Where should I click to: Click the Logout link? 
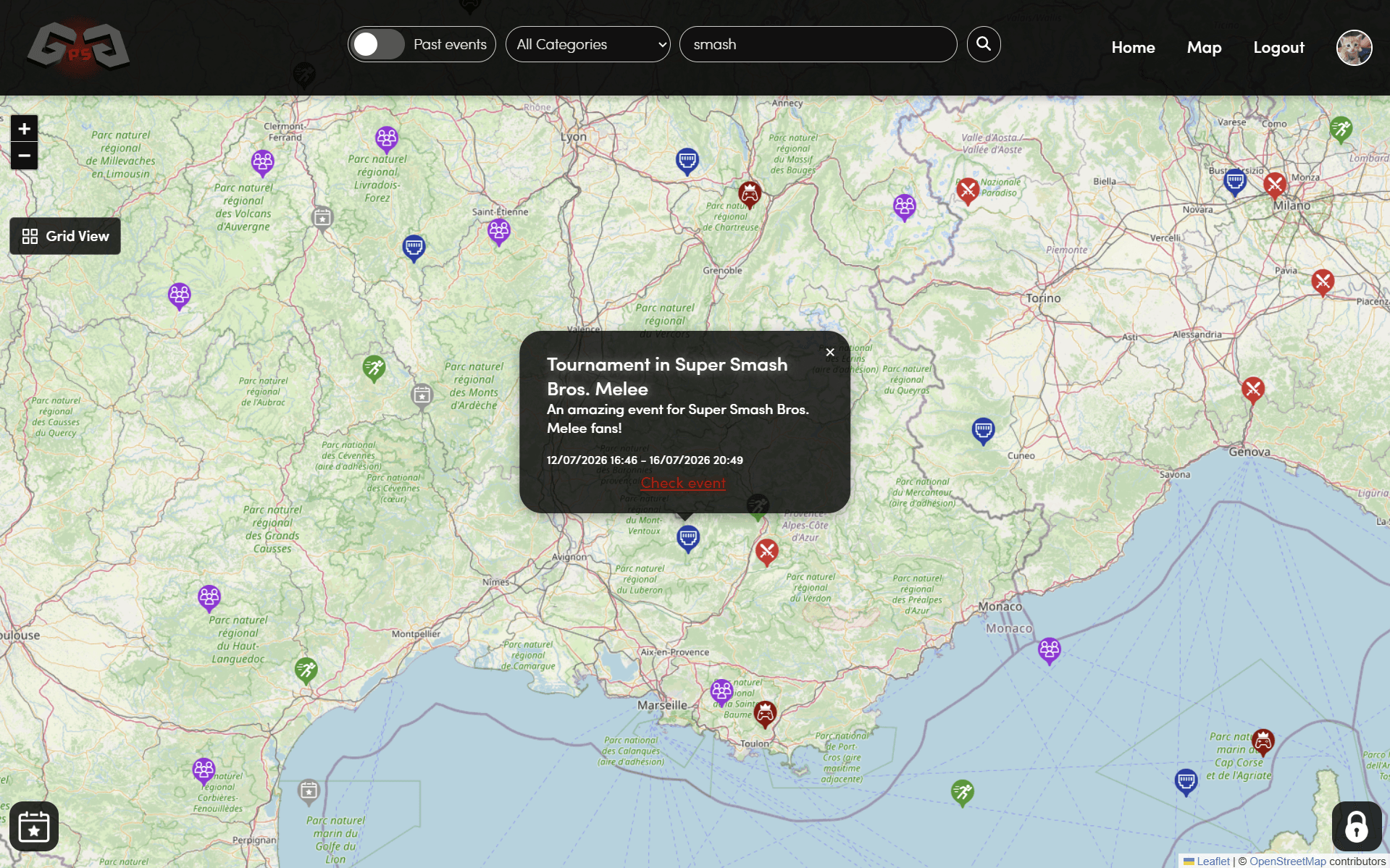1278,48
